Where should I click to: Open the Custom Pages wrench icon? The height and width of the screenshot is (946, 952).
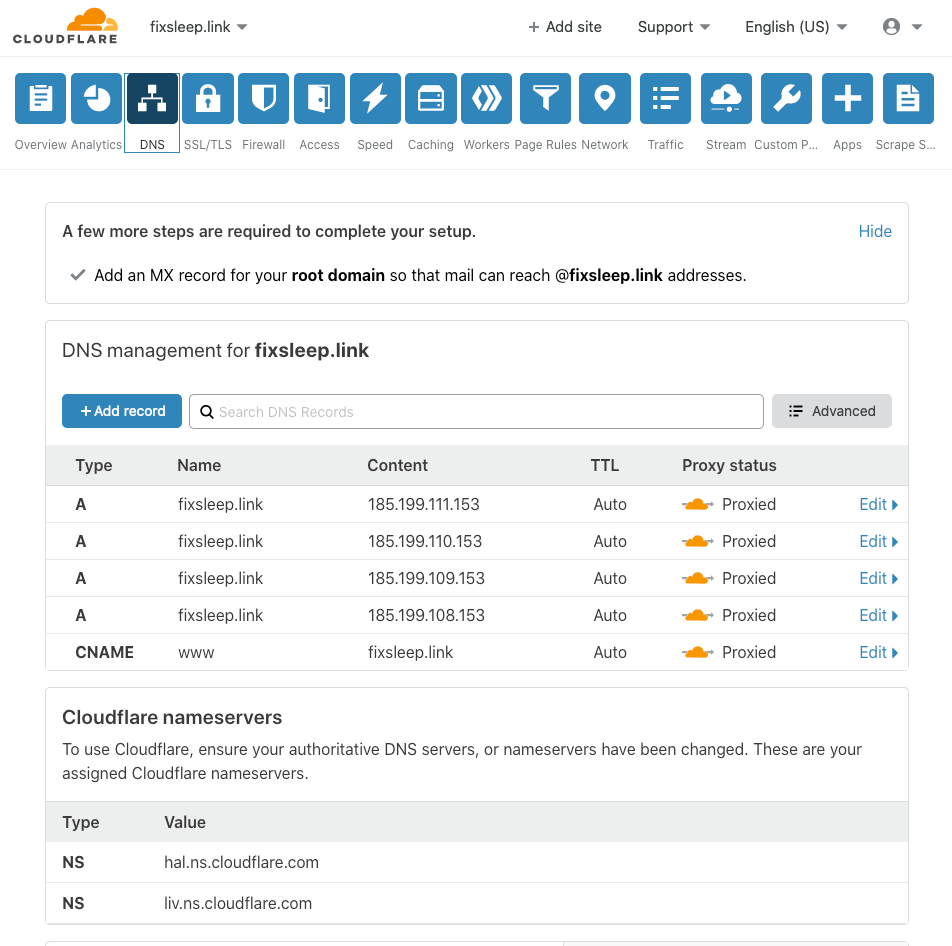click(x=786, y=98)
